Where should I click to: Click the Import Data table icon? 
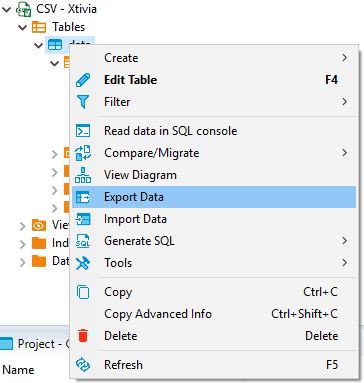pos(83,219)
